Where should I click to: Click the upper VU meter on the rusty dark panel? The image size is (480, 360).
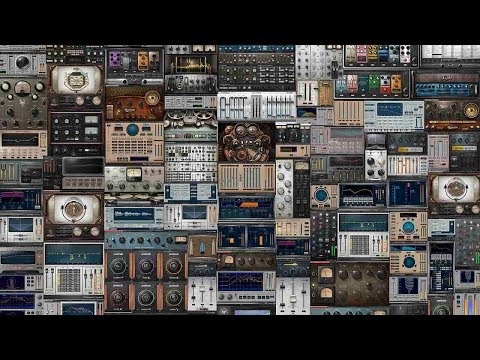(x=326, y=273)
